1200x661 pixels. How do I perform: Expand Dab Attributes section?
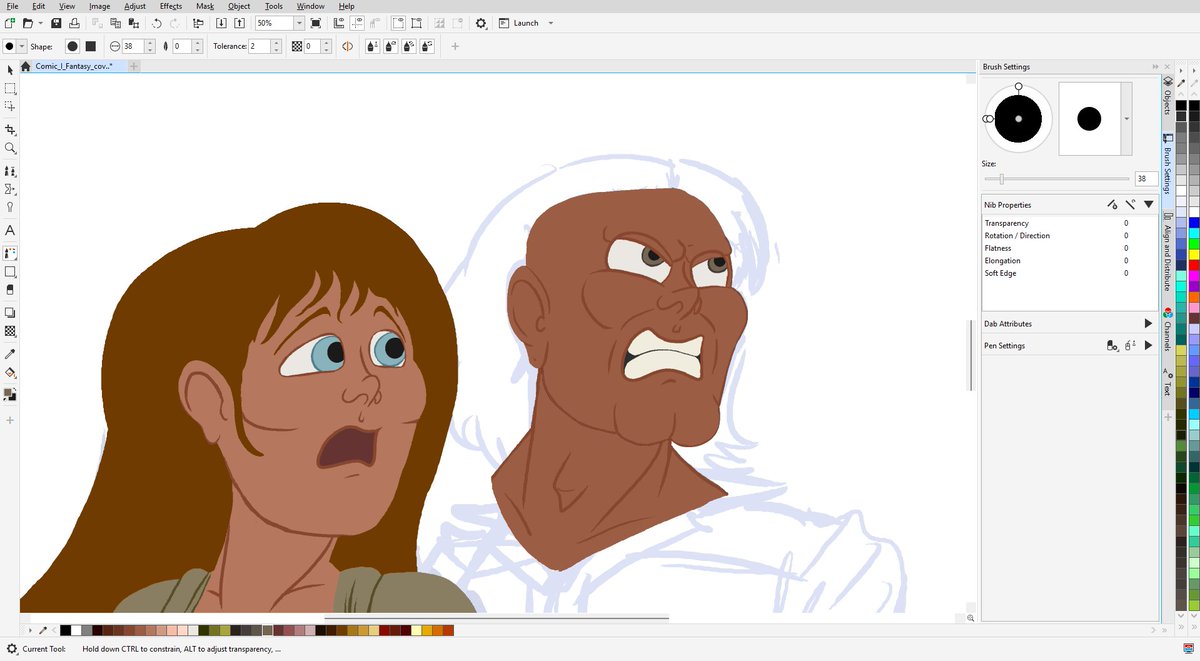[1148, 324]
